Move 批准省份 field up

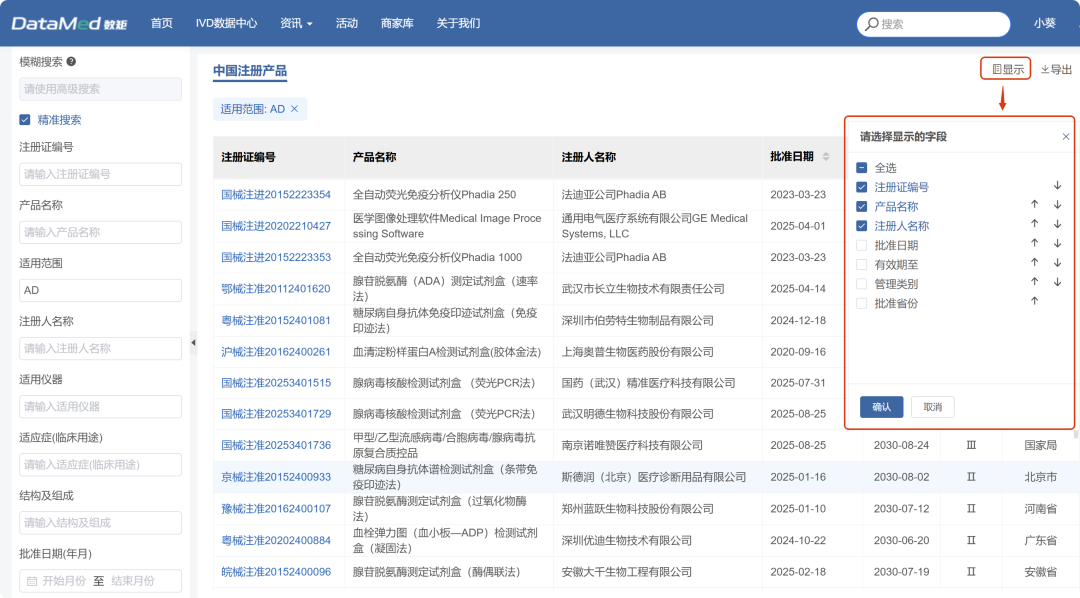(1035, 301)
